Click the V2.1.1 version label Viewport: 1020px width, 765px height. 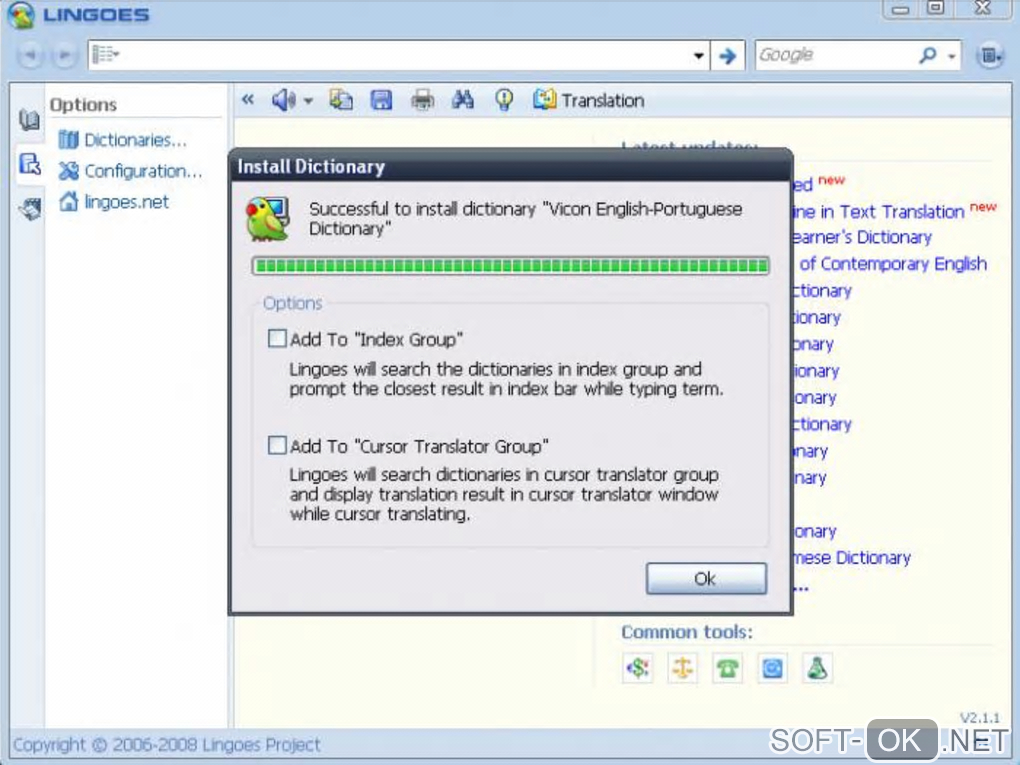point(980,718)
